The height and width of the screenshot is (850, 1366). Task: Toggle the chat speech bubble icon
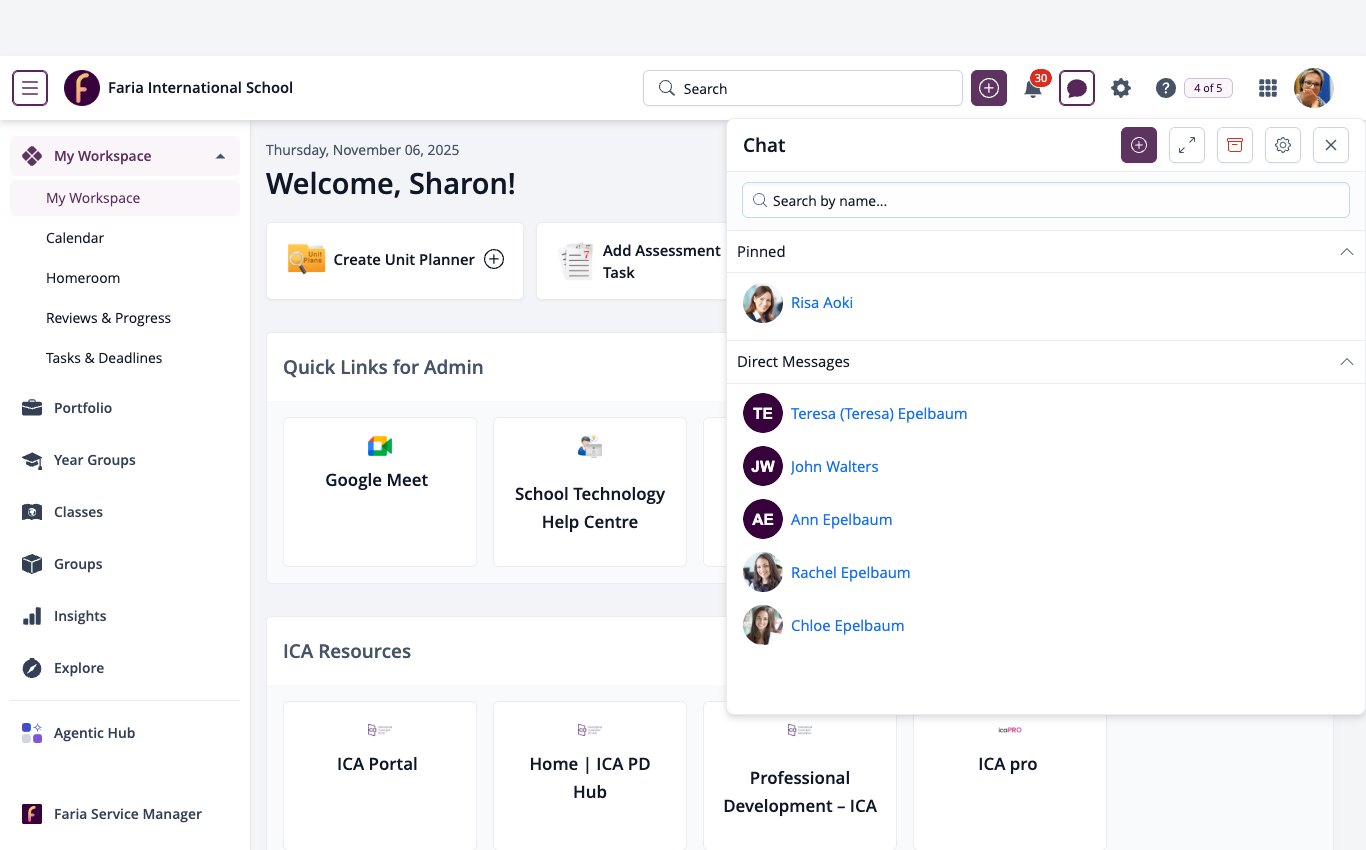tap(1077, 88)
